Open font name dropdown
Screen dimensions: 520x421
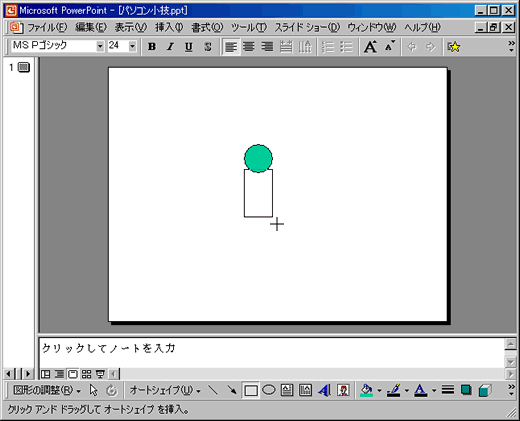(x=100, y=46)
